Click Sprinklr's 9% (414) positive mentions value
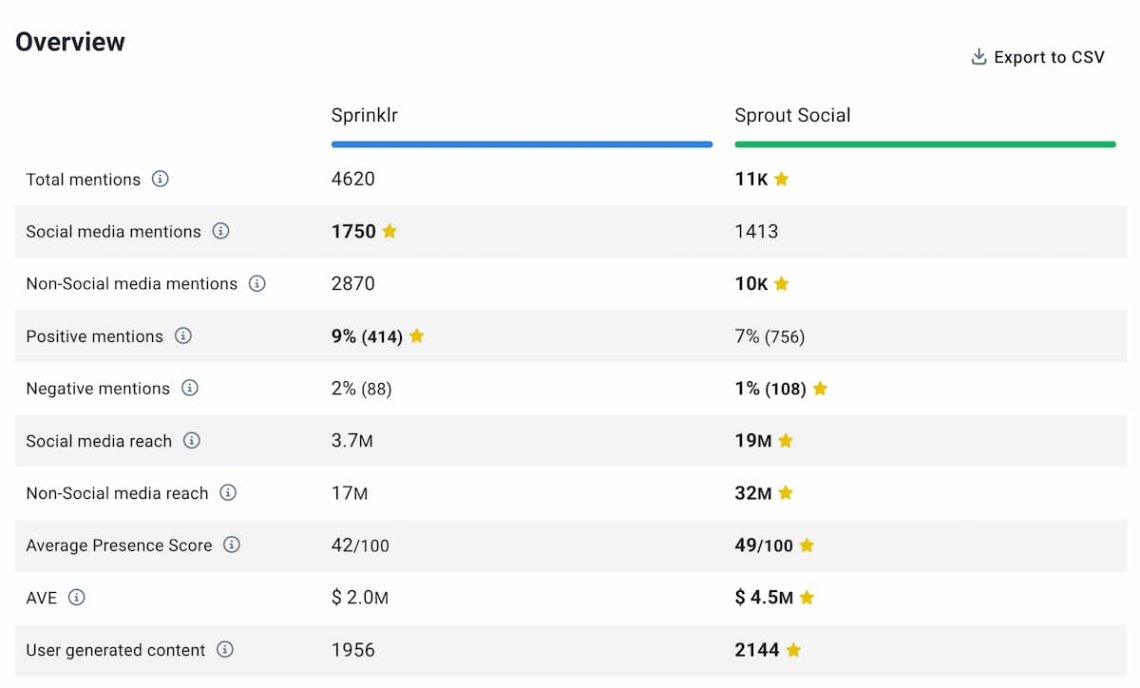Image resolution: width=1140 pixels, height=688 pixels. pyautogui.click(x=367, y=337)
